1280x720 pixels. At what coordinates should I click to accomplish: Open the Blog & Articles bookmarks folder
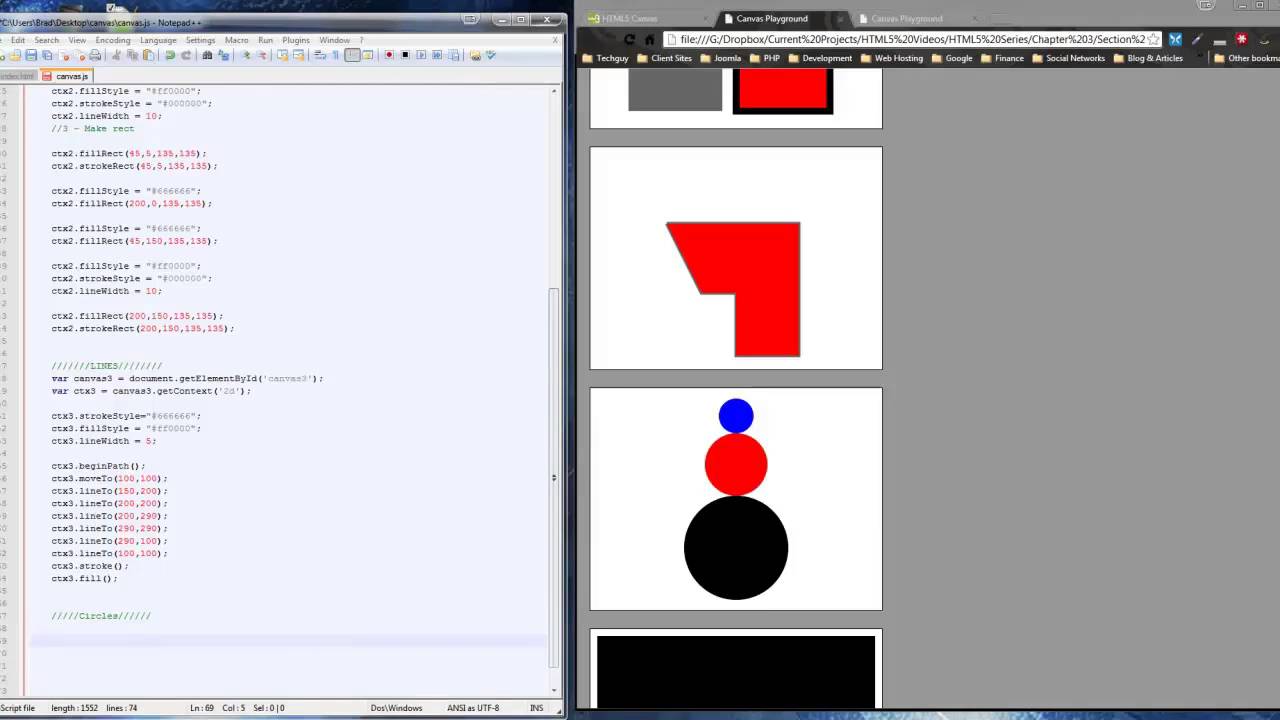(x=1148, y=58)
